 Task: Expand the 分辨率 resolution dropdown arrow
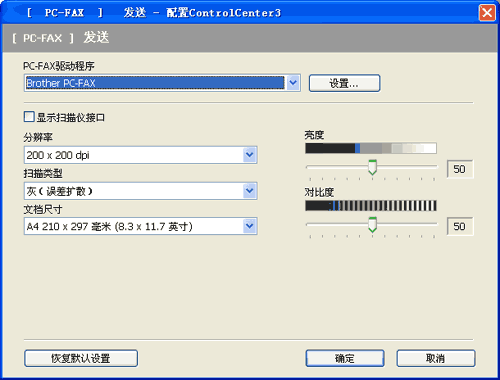click(250, 155)
